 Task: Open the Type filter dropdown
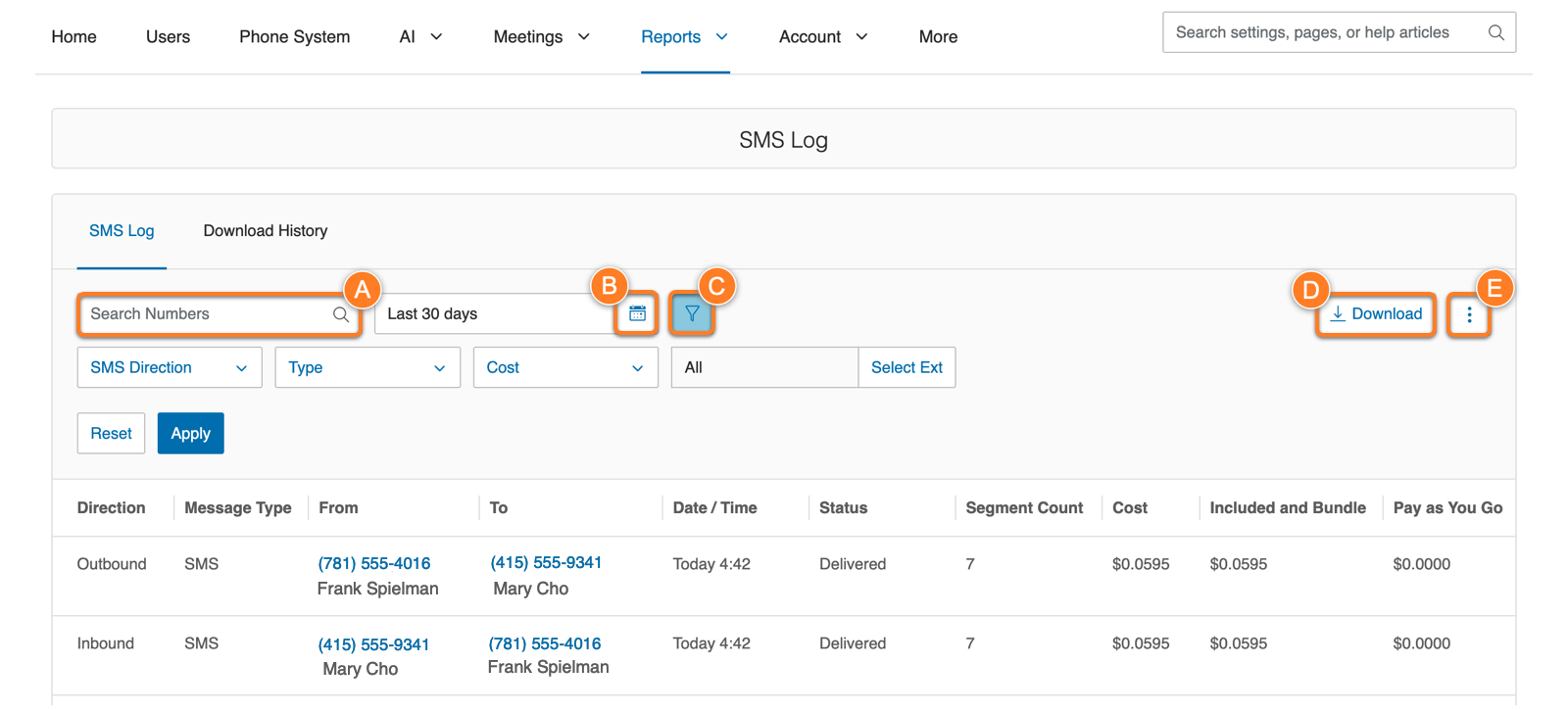point(367,368)
